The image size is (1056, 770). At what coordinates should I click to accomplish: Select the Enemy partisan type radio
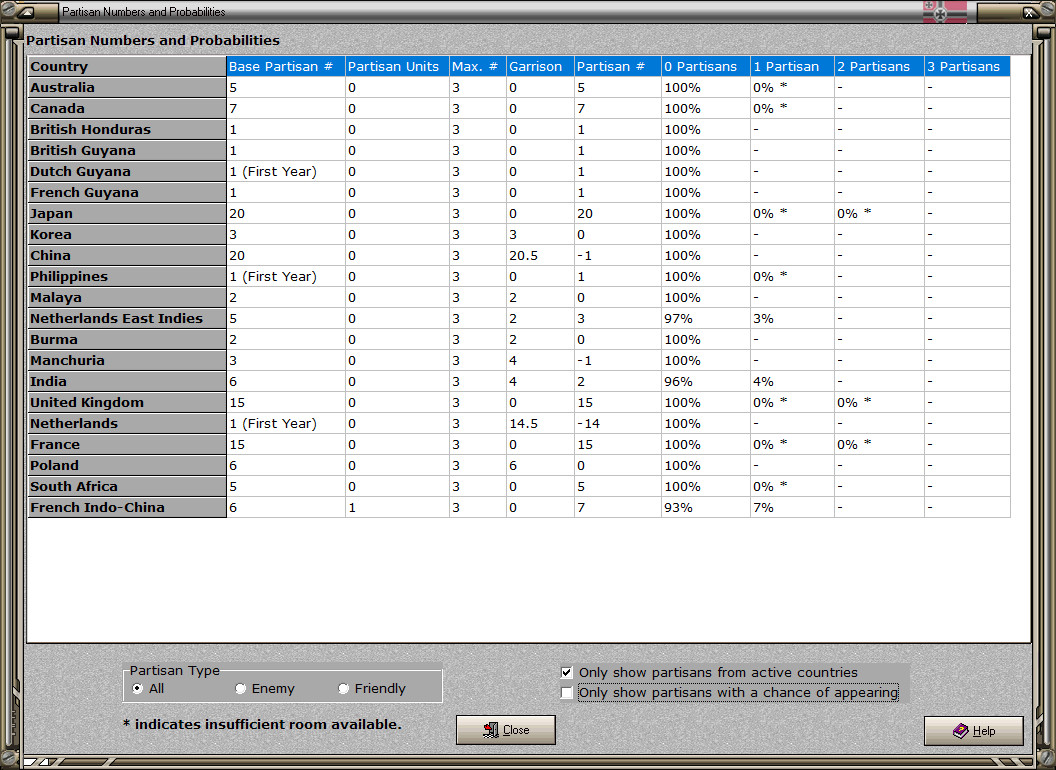240,688
